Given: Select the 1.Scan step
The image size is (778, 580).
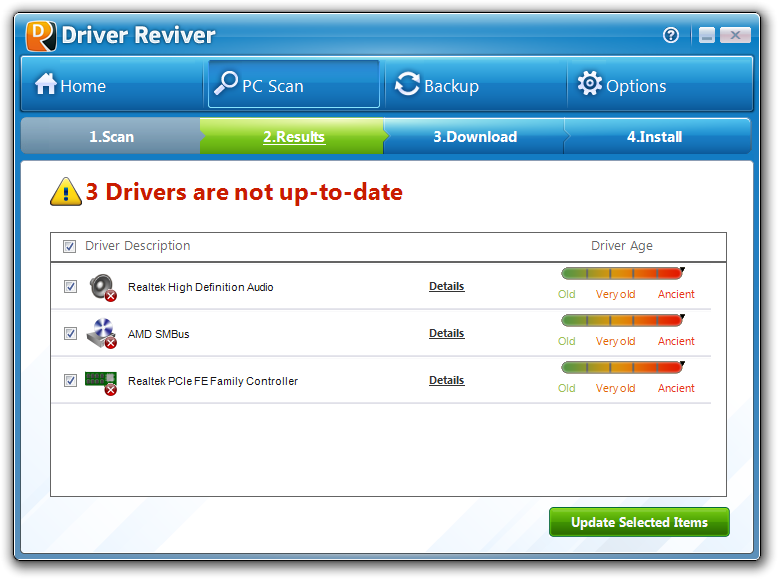Looking at the screenshot, I should coord(111,136).
